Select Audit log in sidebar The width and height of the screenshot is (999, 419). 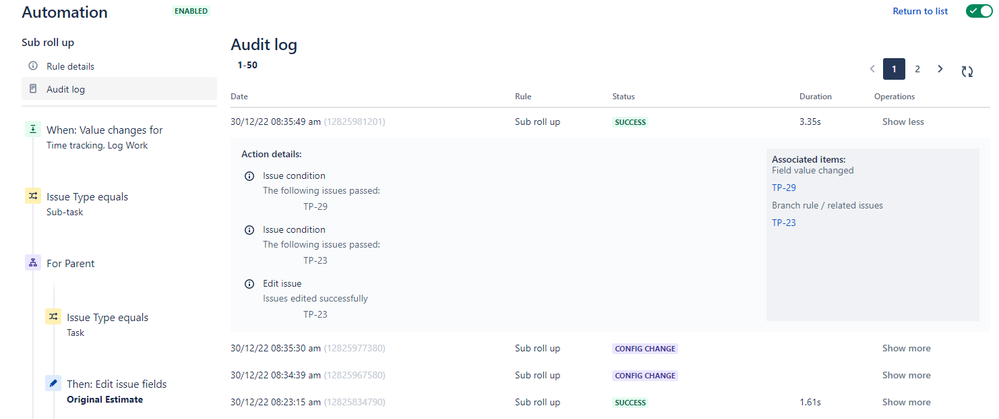(119, 89)
